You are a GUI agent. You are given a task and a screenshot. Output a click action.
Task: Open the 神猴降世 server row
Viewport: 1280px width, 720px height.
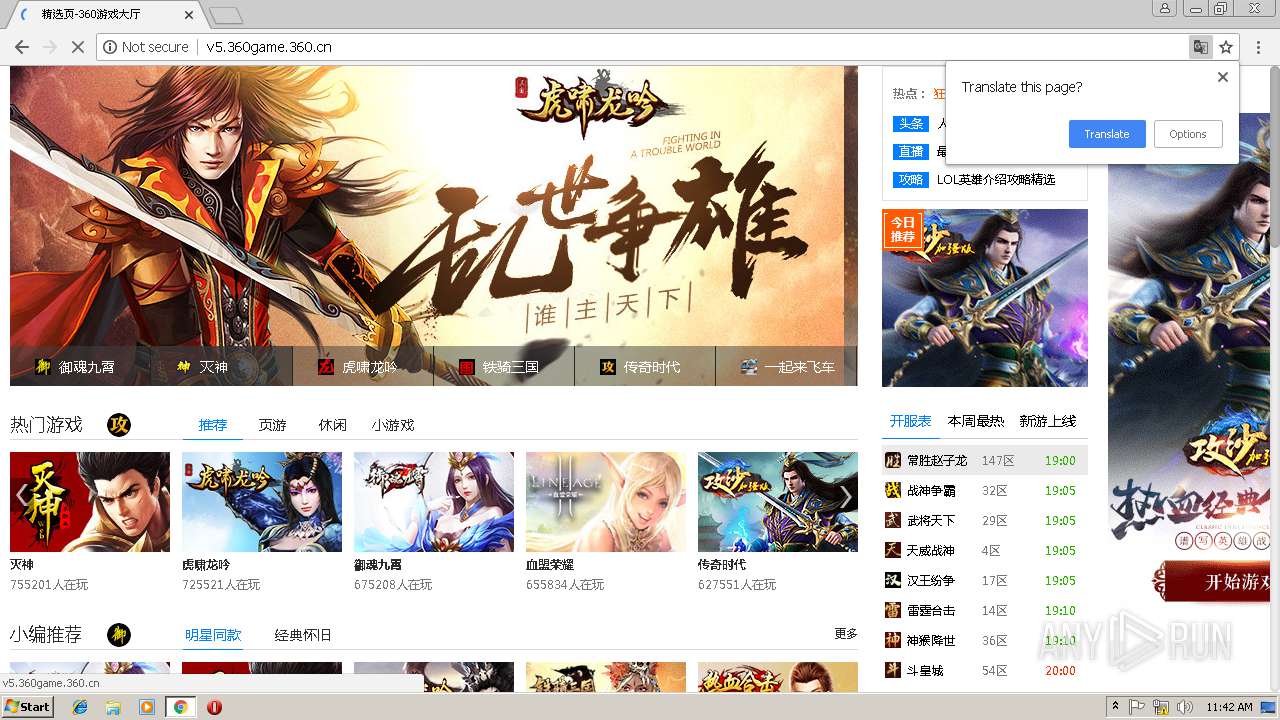click(985, 640)
